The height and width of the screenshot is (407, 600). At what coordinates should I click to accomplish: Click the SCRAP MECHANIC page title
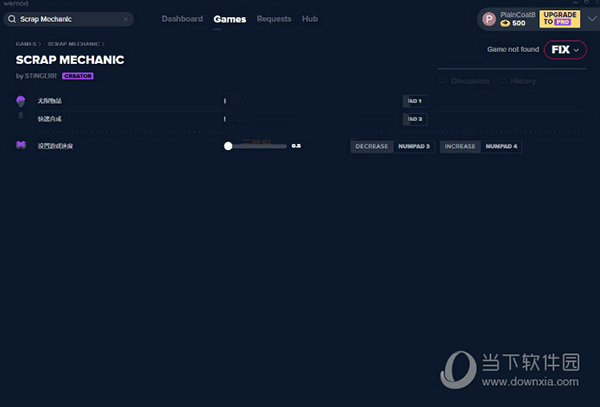click(x=70, y=60)
